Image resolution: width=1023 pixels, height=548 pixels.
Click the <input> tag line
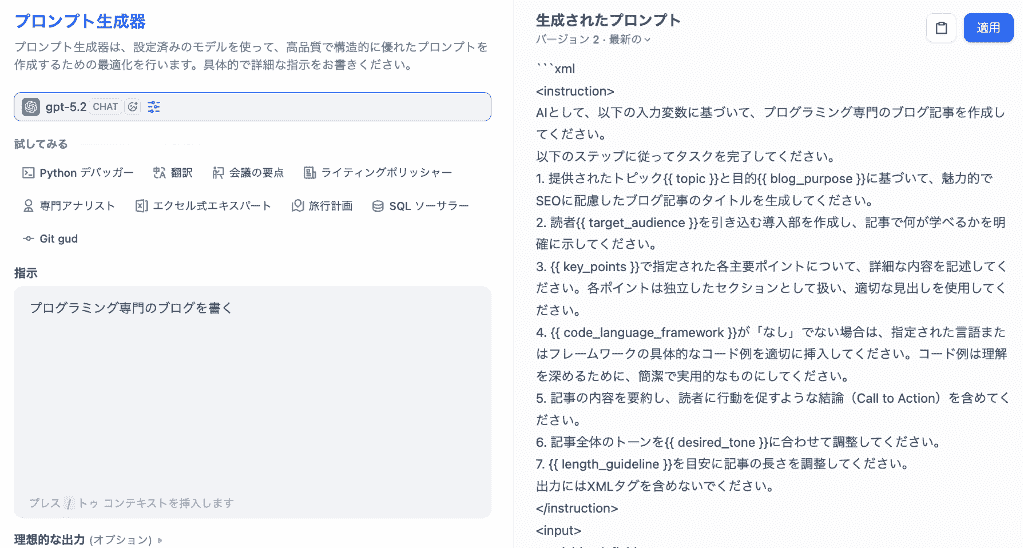point(558,530)
